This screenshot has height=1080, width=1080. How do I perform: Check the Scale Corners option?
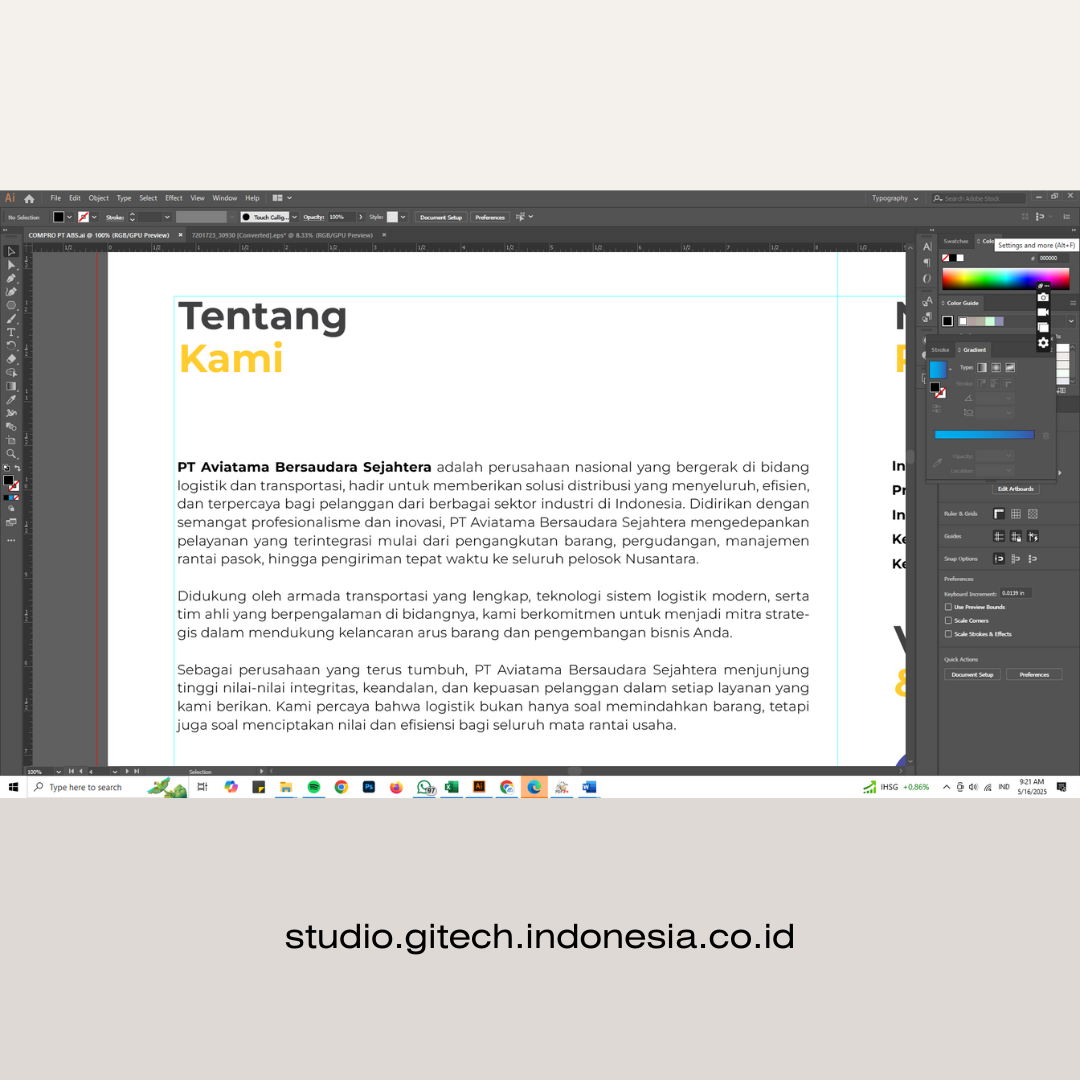point(948,621)
